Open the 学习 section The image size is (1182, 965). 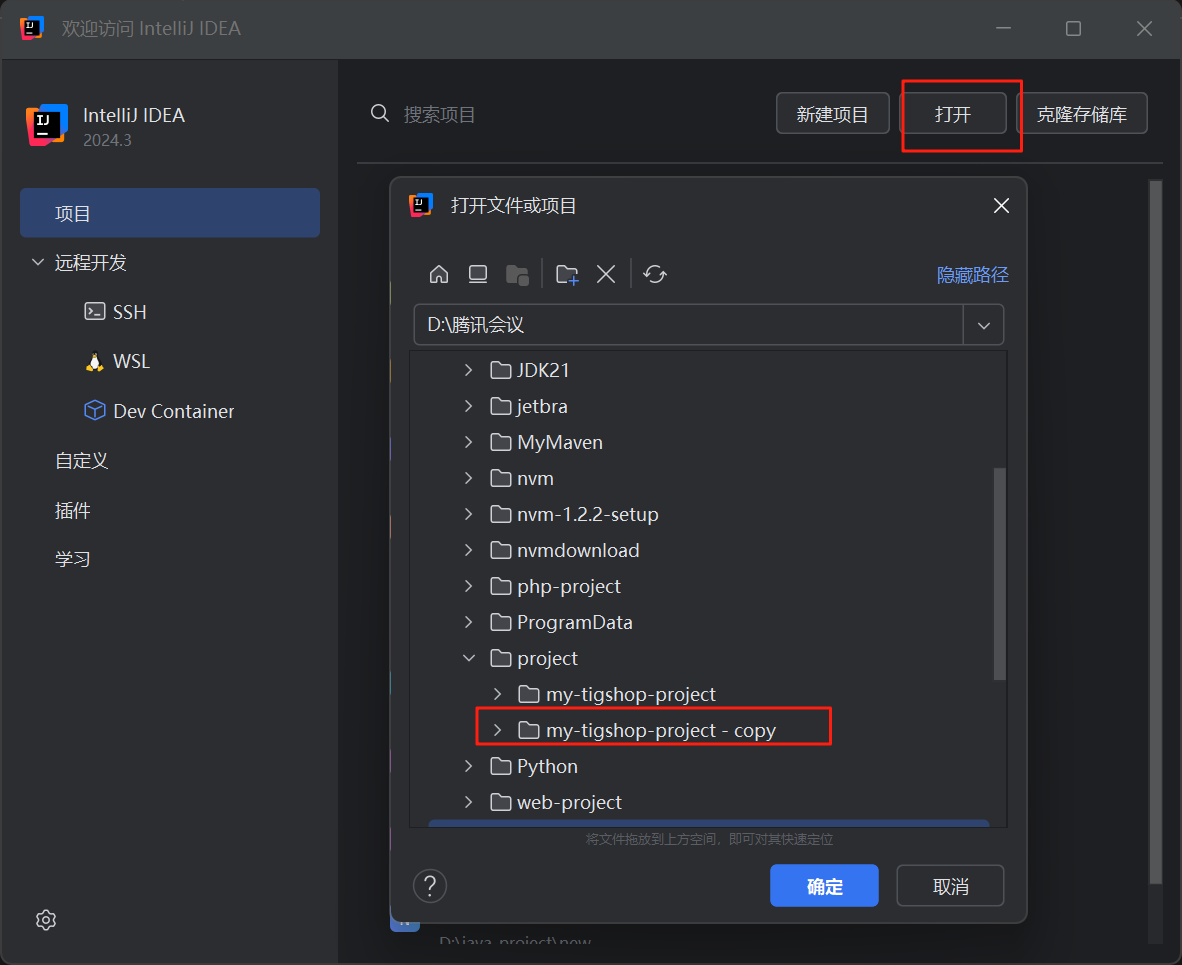click(x=72, y=559)
